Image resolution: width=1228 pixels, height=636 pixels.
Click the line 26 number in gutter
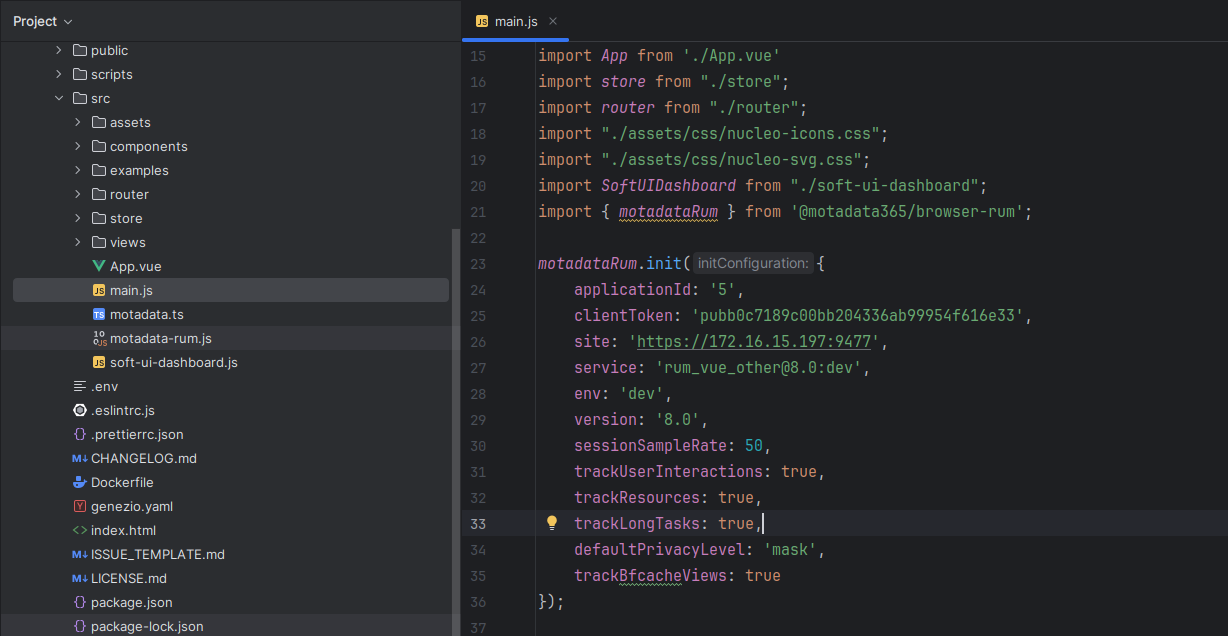point(477,342)
